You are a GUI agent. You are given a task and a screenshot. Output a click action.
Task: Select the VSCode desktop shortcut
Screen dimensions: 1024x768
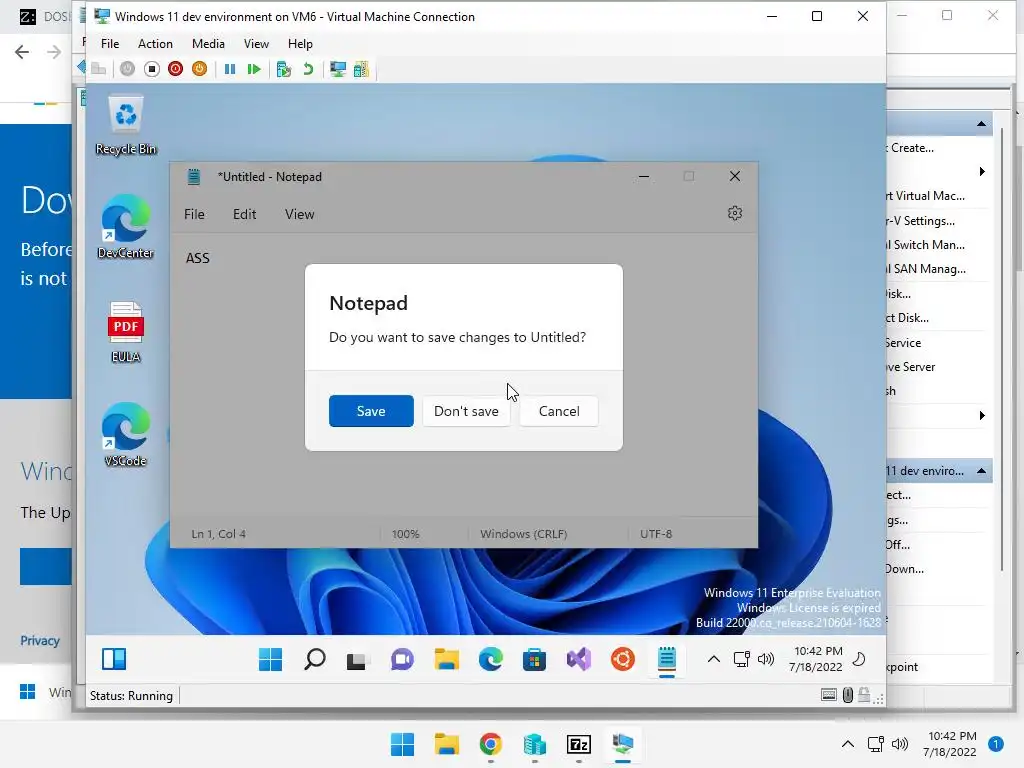125,435
